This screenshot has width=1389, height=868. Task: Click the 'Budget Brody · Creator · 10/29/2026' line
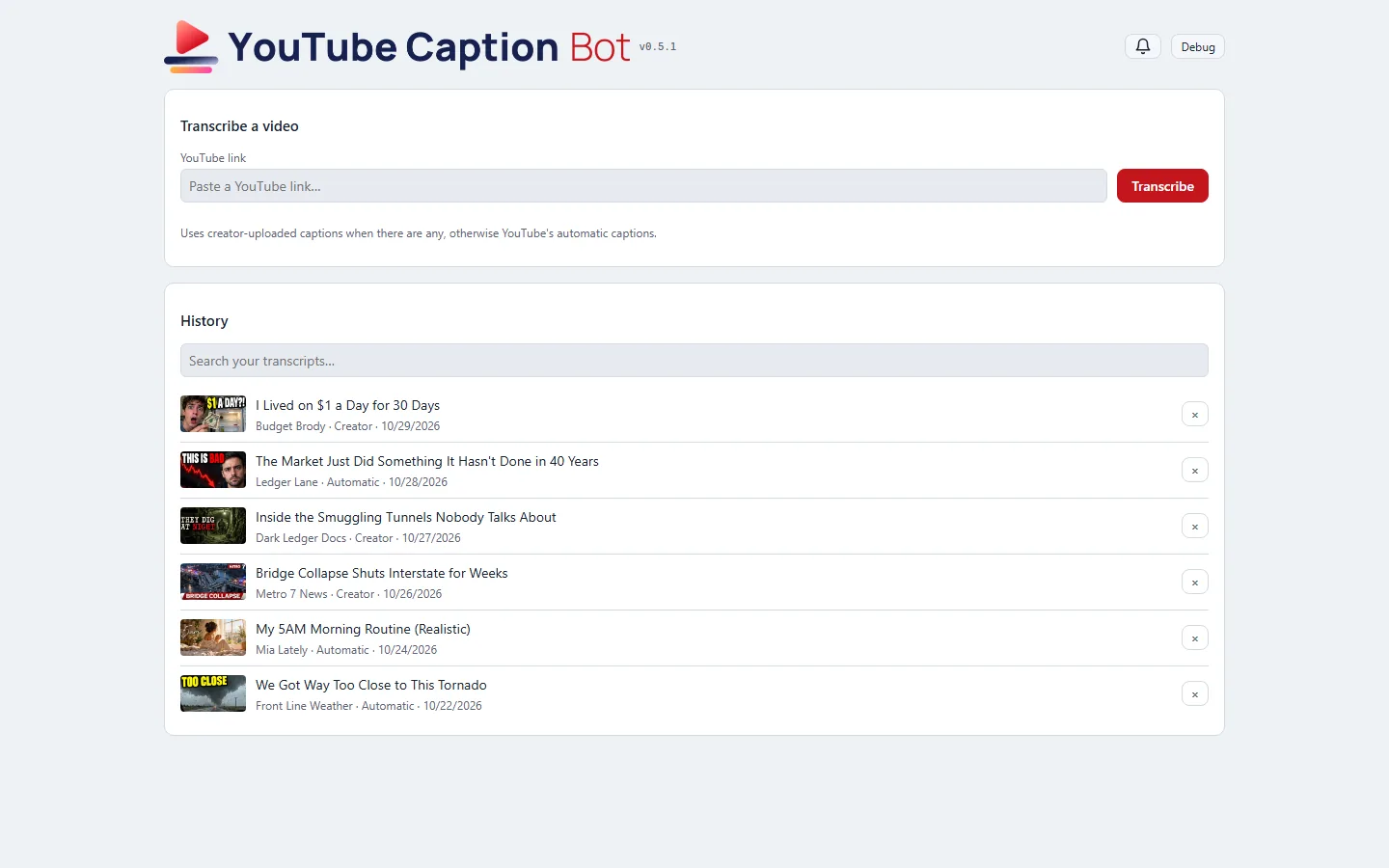coord(347,426)
